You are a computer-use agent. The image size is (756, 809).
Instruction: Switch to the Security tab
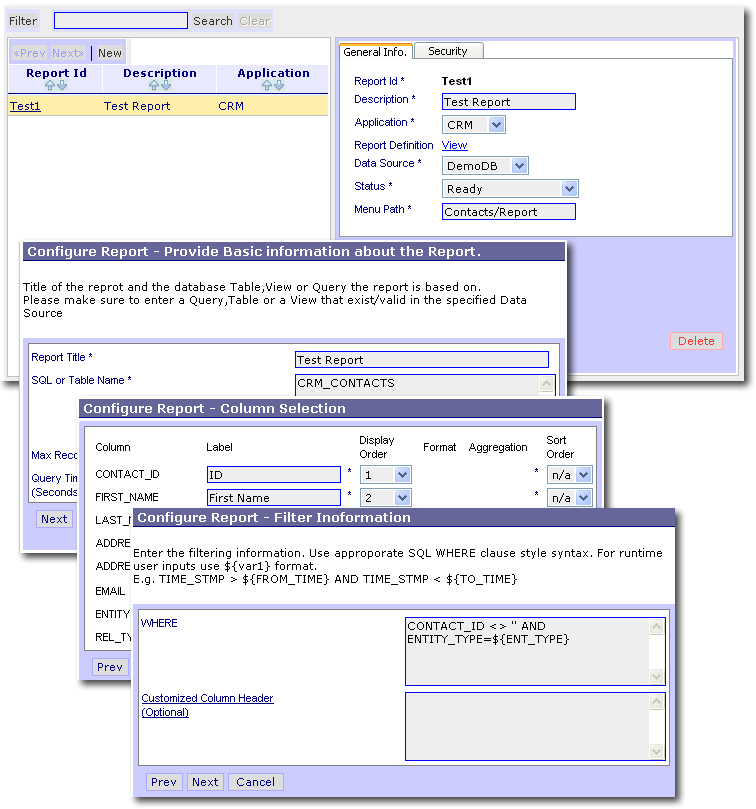tap(448, 51)
